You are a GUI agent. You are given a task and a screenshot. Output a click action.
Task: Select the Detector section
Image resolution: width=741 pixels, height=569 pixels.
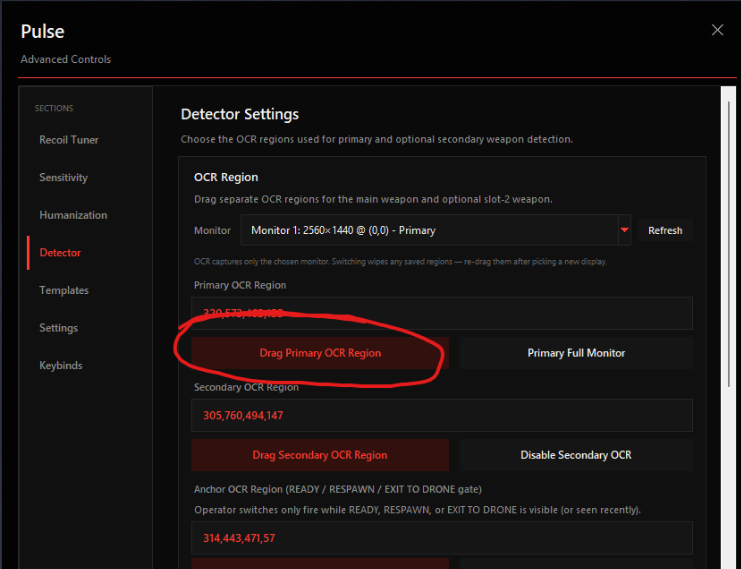60,253
